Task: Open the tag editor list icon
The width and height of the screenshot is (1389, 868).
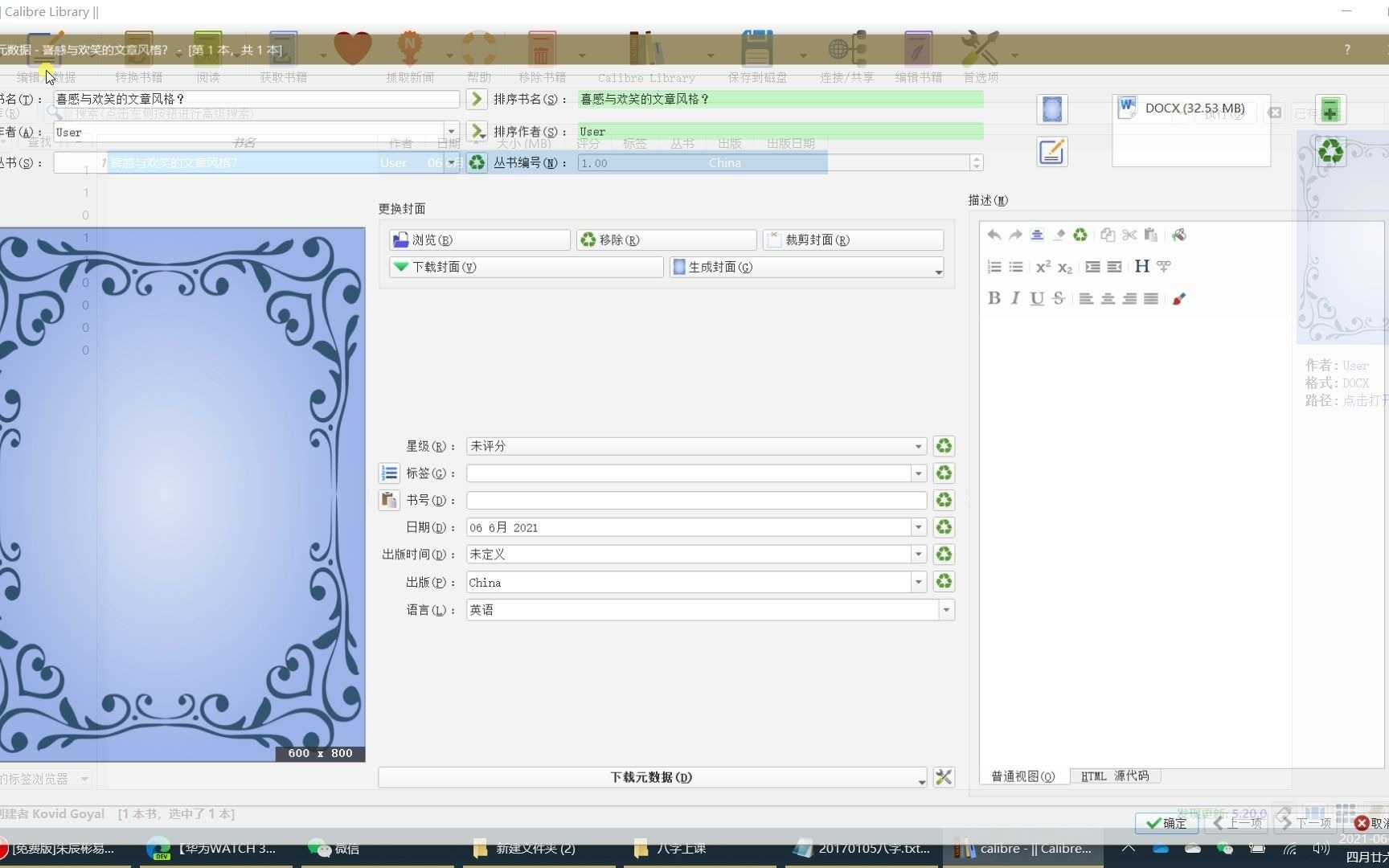Action: pos(389,473)
